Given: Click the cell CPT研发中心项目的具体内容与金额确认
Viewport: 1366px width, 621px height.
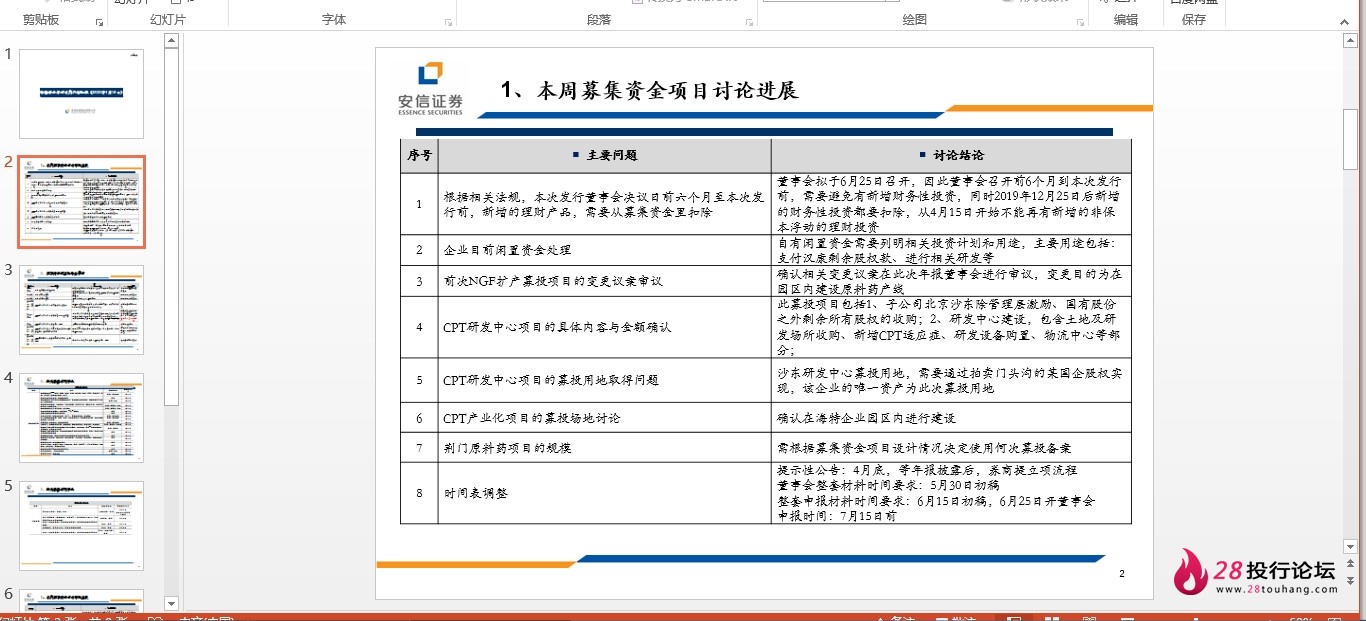Looking at the screenshot, I should click(x=604, y=327).
